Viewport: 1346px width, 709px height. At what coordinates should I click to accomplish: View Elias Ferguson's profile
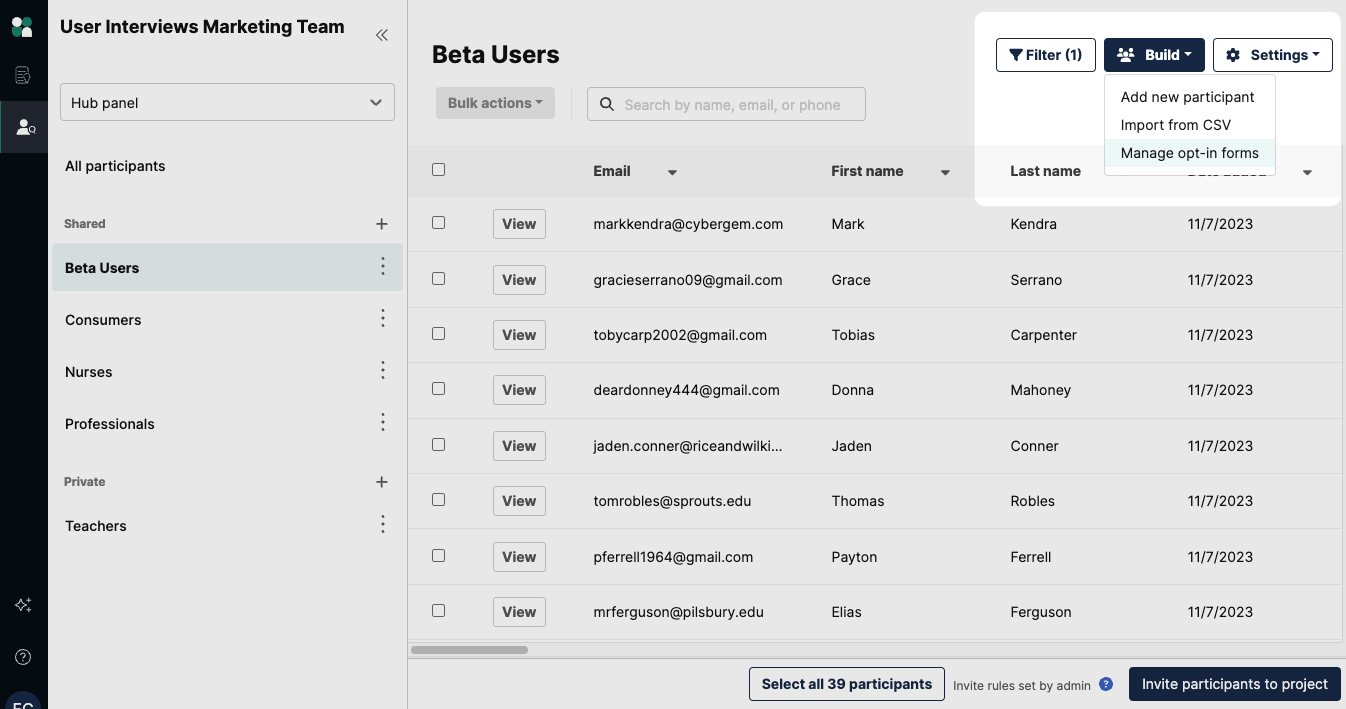[519, 612]
